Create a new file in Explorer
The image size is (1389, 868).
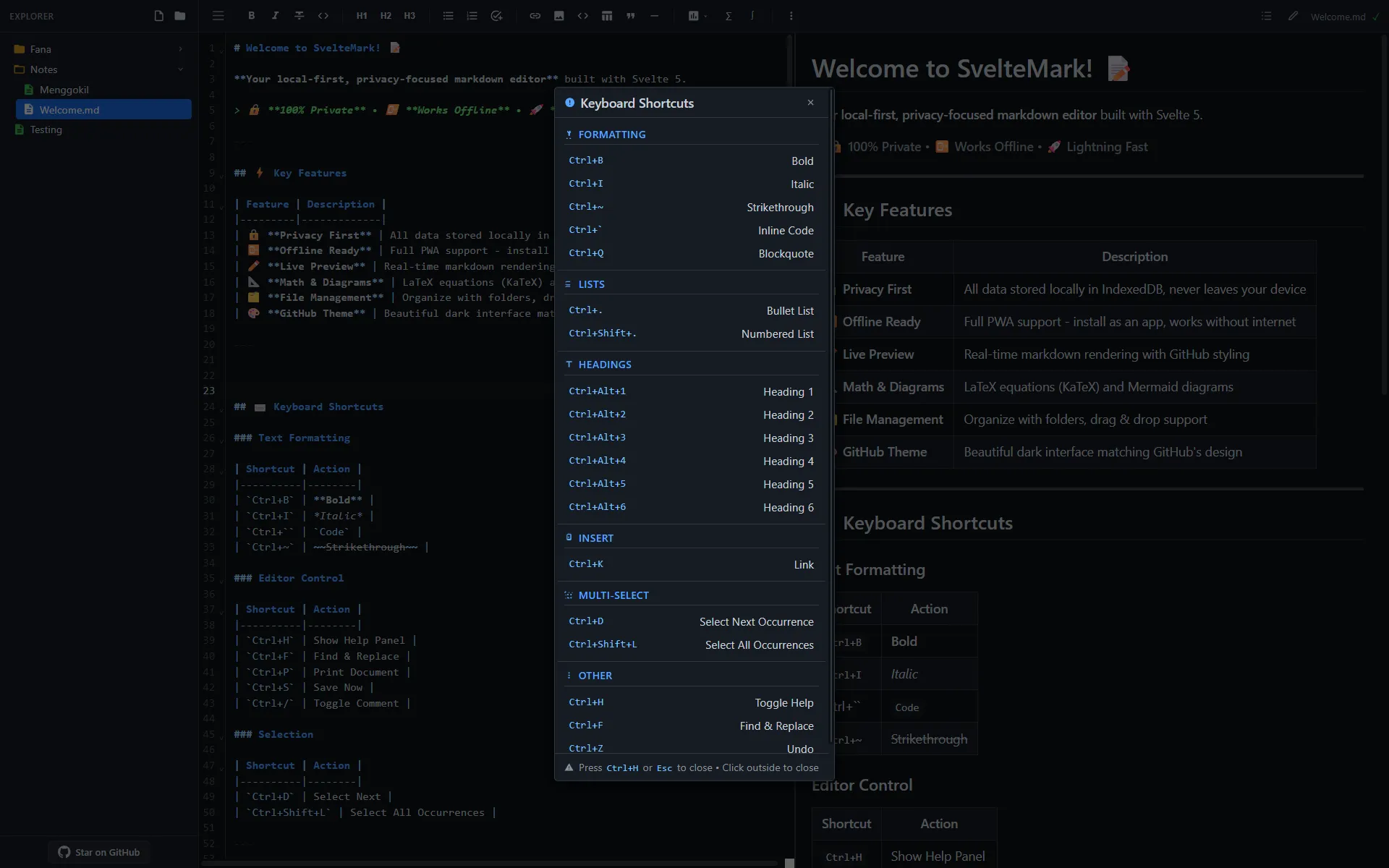(159, 16)
